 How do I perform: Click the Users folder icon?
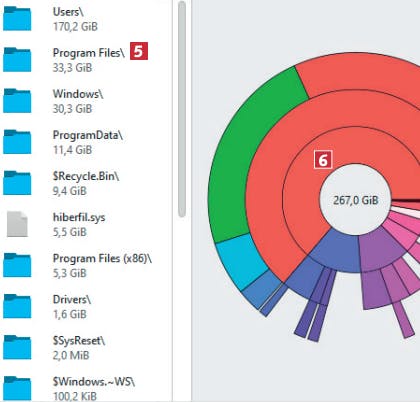17,19
